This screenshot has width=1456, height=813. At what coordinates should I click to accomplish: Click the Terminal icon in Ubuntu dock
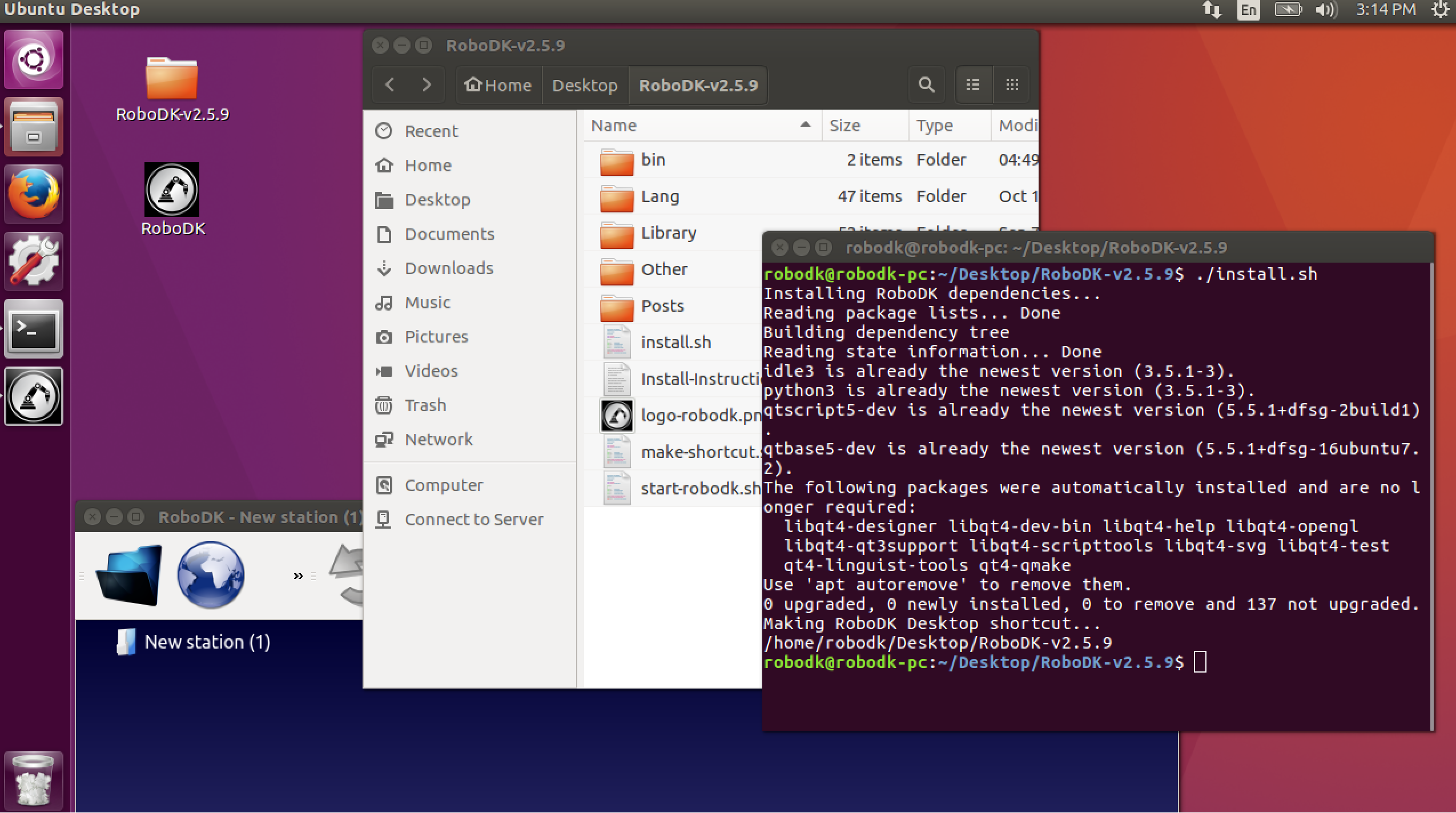pyautogui.click(x=35, y=328)
